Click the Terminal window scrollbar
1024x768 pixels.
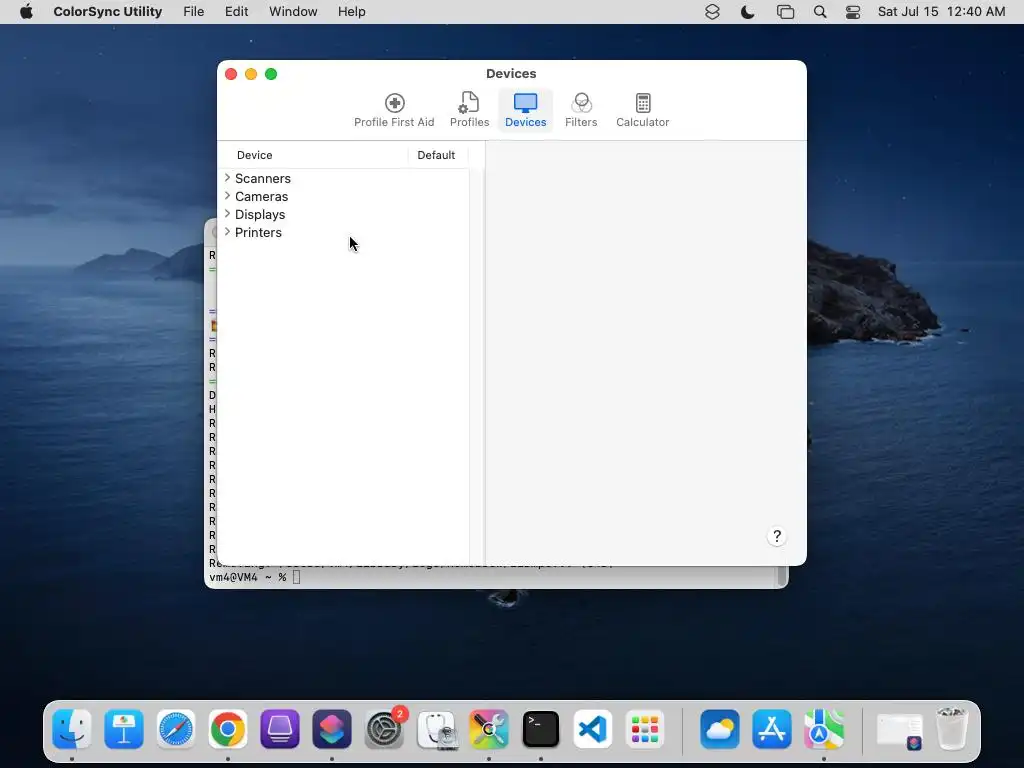780,576
